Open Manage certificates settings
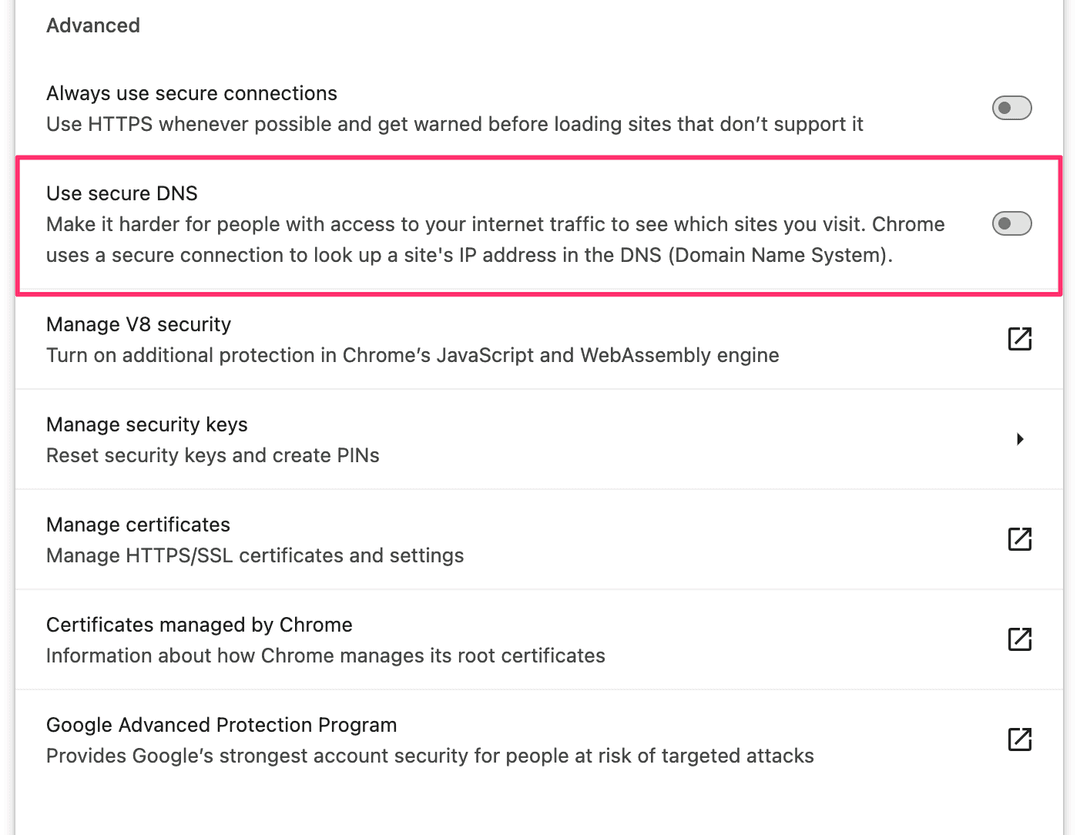 (x=400, y=539)
